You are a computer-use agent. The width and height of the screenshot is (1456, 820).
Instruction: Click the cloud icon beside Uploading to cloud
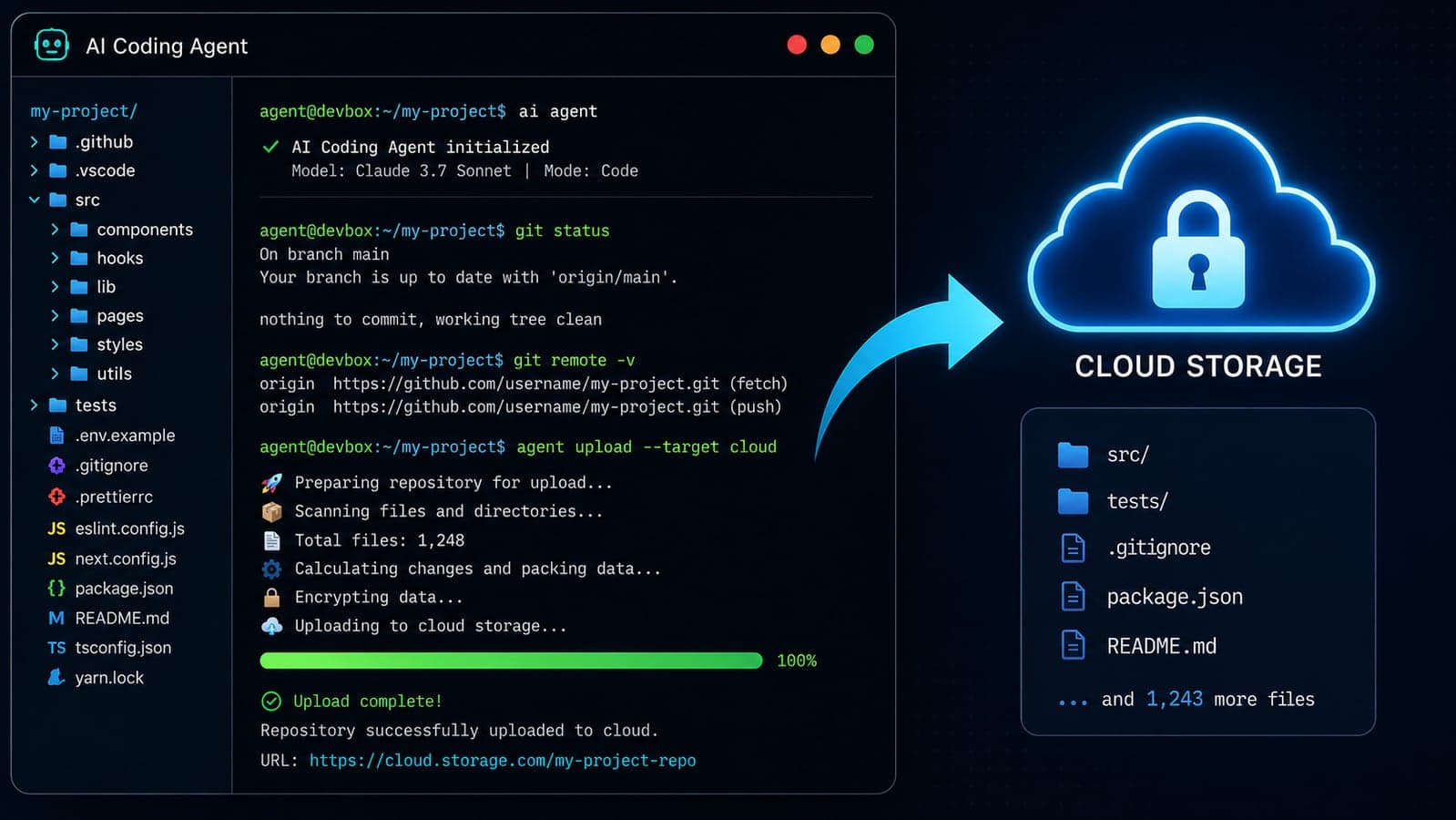pyautogui.click(x=271, y=626)
